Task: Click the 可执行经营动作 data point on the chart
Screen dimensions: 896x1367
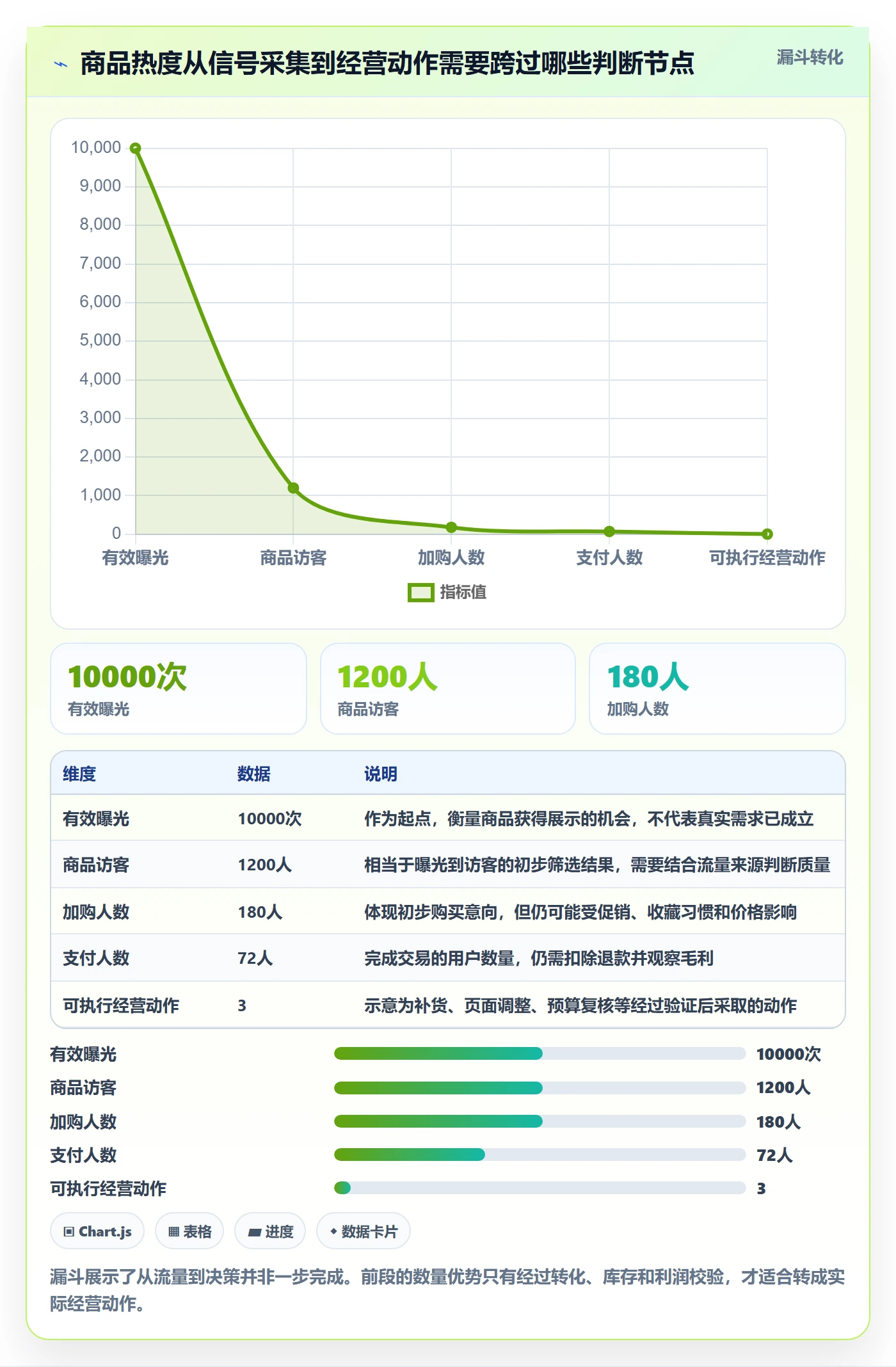Action: click(767, 534)
